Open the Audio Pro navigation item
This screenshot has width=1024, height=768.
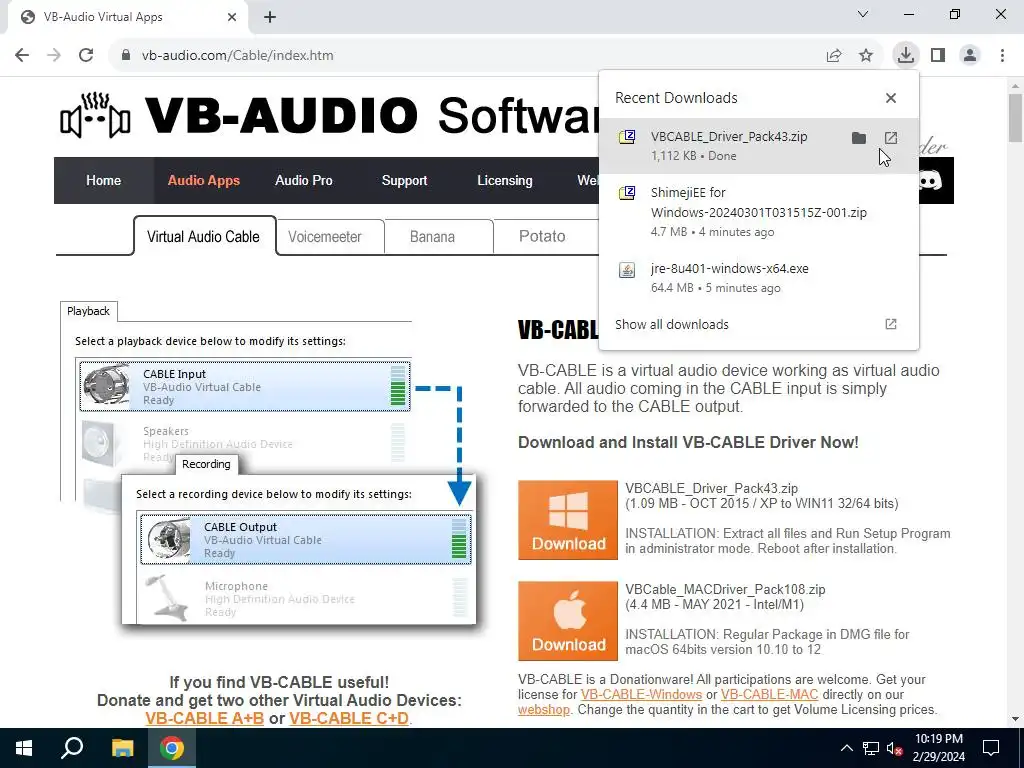[x=304, y=180]
